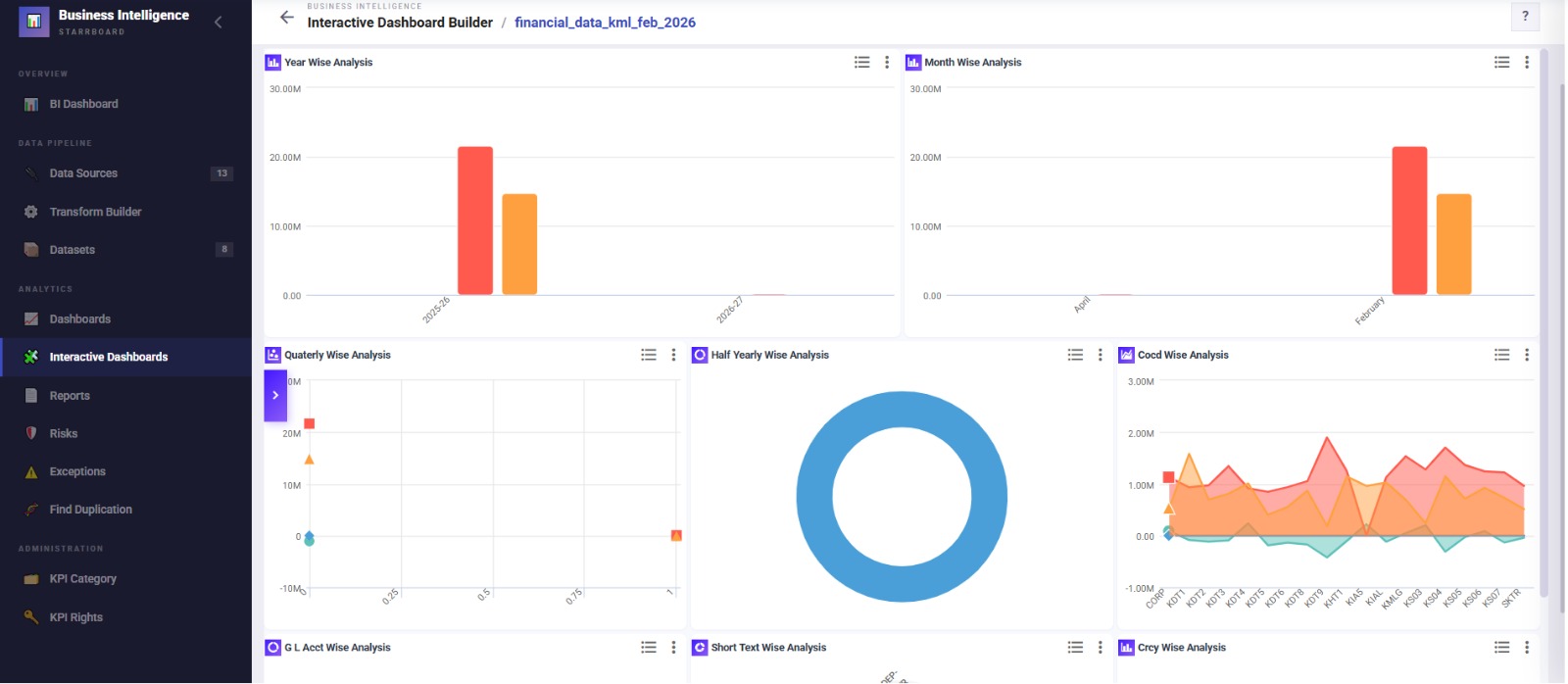The height and width of the screenshot is (684, 1568).
Task: Click the BI Dashboard chart icon
Action: pyautogui.click(x=31, y=104)
